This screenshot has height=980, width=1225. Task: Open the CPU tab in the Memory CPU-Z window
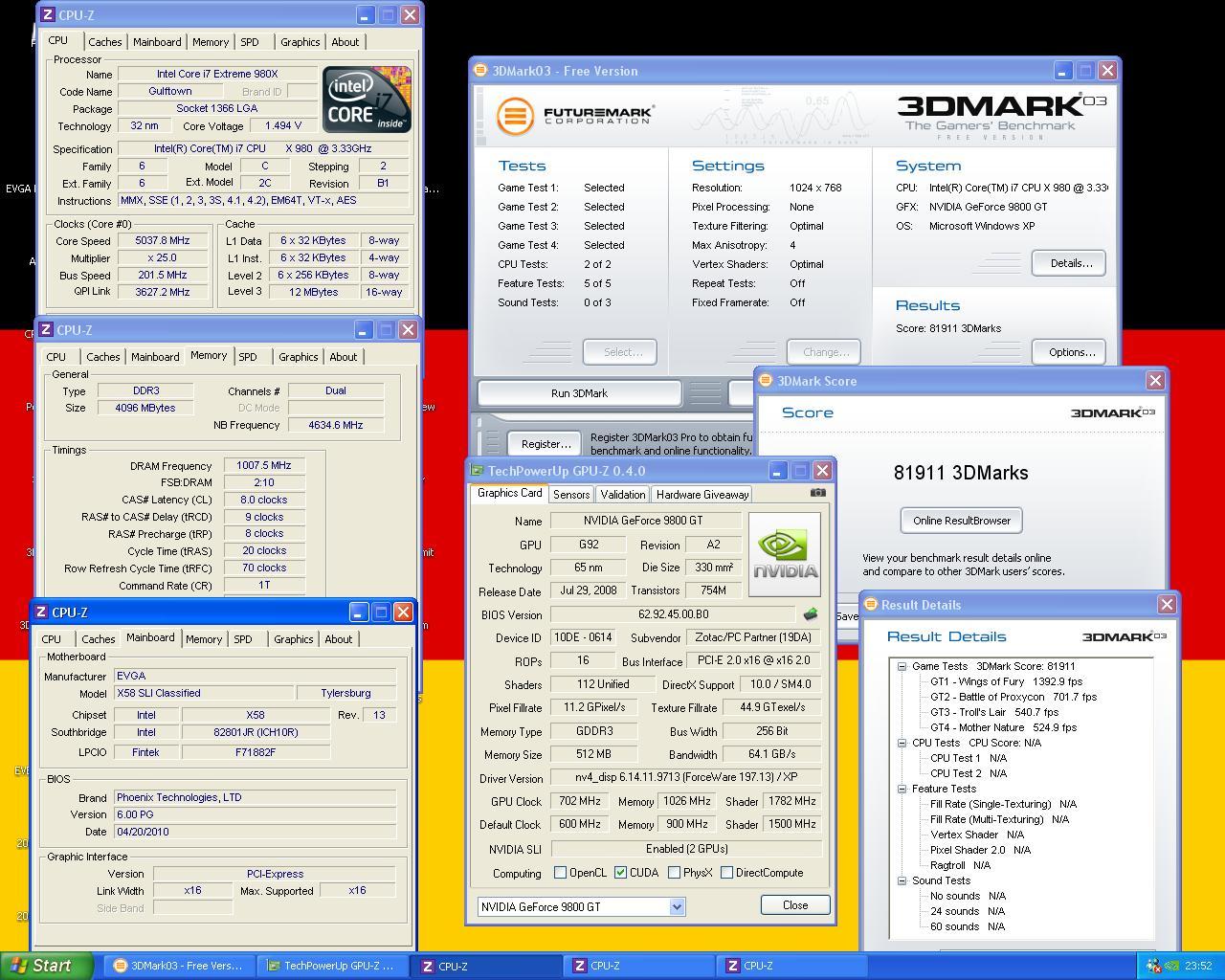coord(56,357)
